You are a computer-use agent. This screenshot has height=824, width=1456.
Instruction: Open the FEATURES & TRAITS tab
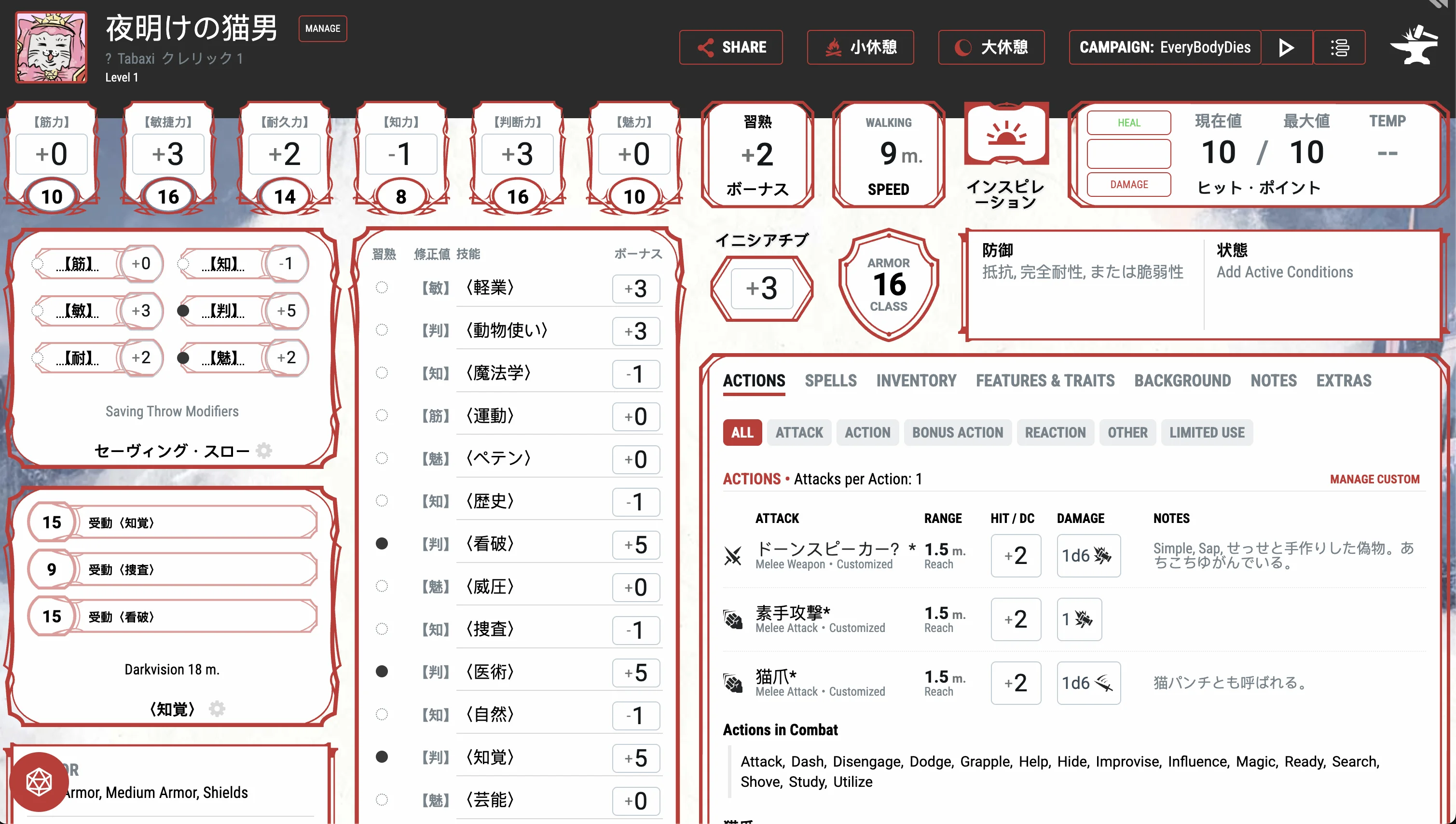pos(1044,380)
